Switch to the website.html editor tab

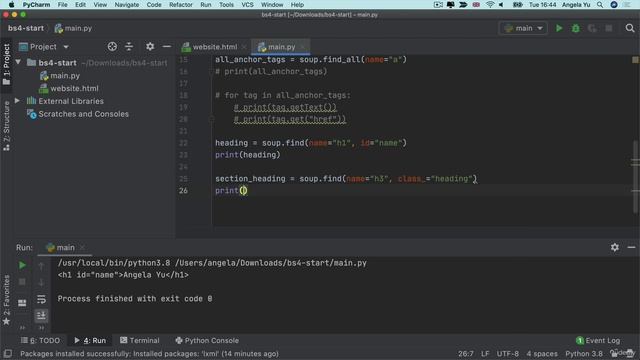coord(215,47)
